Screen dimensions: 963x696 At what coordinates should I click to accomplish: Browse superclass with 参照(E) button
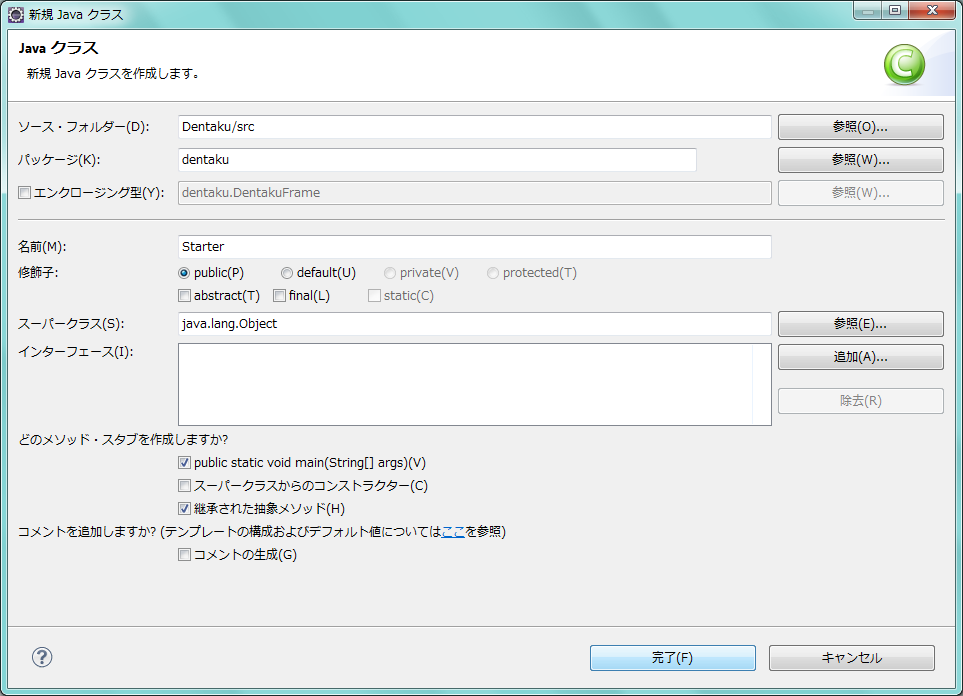point(860,324)
